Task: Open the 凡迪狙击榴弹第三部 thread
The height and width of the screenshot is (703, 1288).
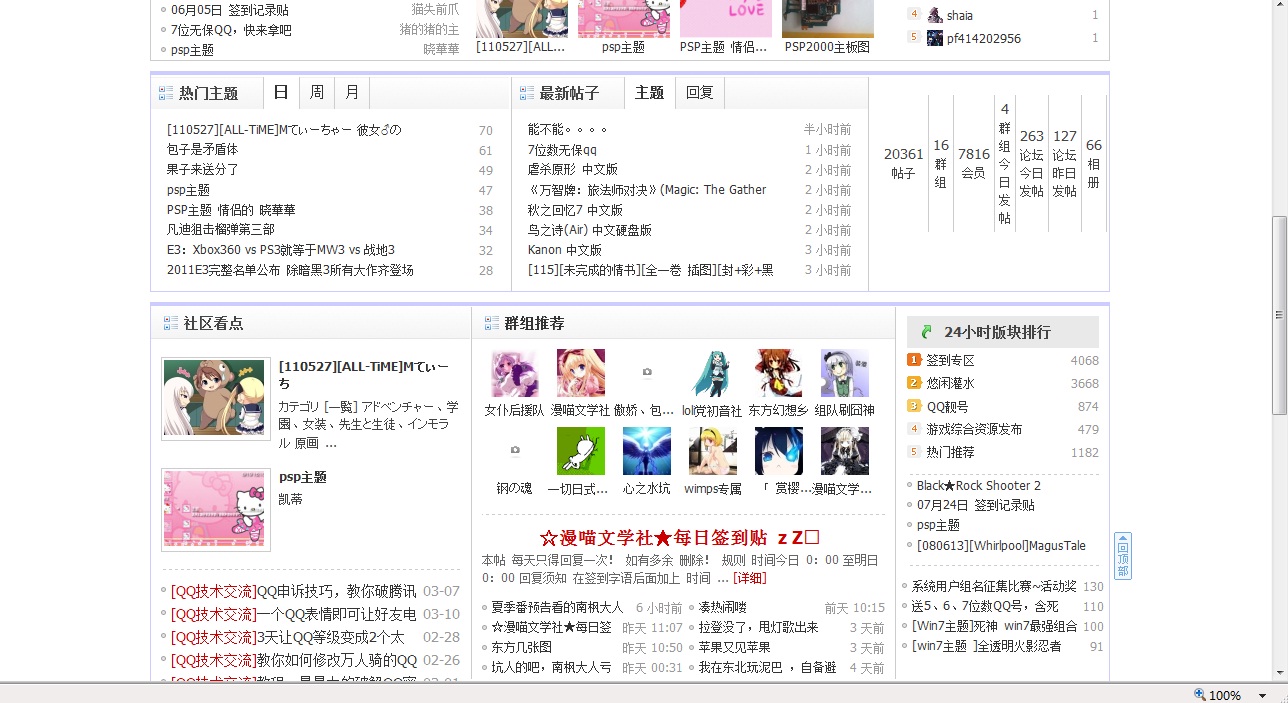Action: coord(221,230)
